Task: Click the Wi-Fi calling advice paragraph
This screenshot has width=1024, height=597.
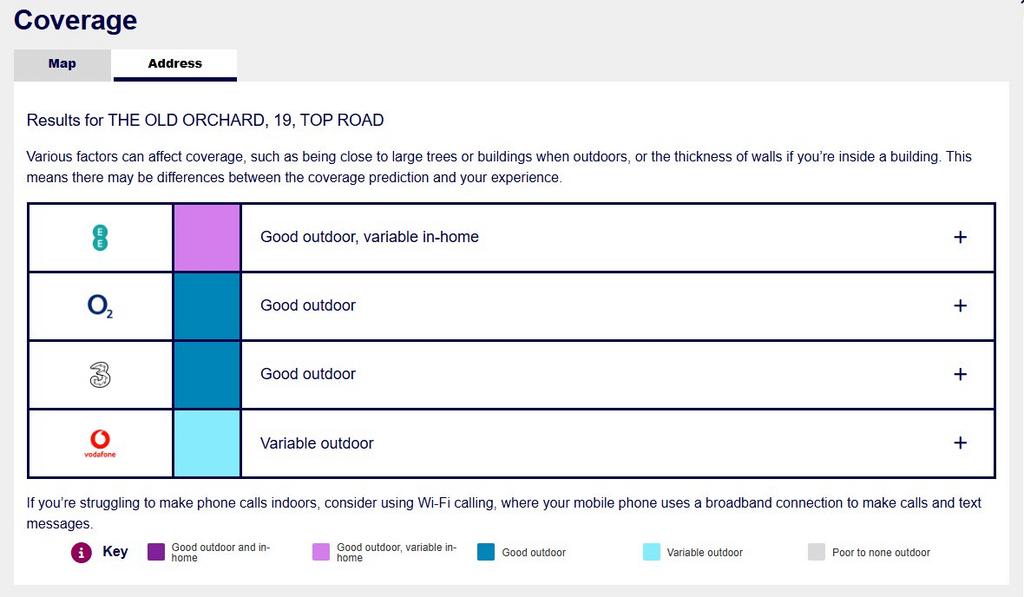Action: [504, 513]
